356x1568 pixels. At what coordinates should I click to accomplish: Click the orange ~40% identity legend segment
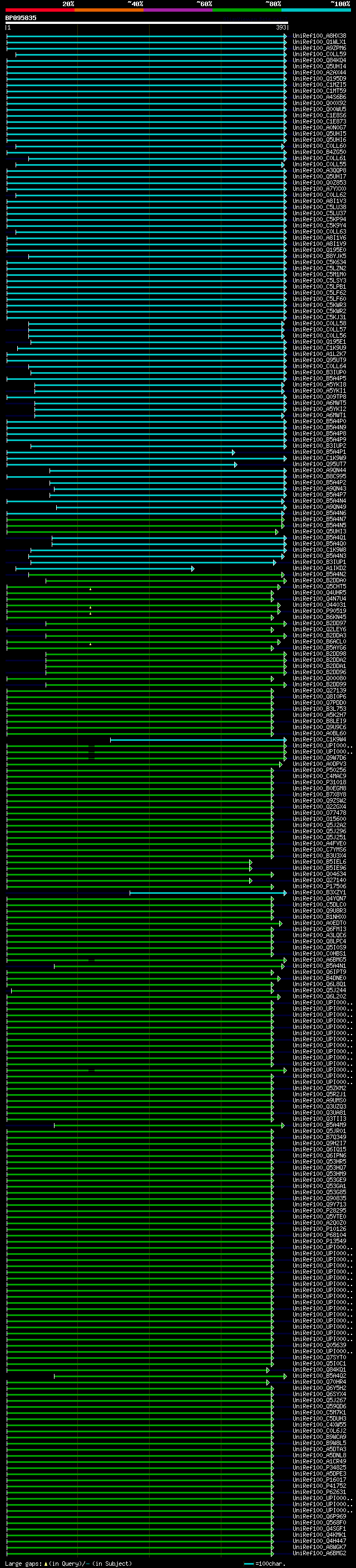pyautogui.click(x=109, y=10)
